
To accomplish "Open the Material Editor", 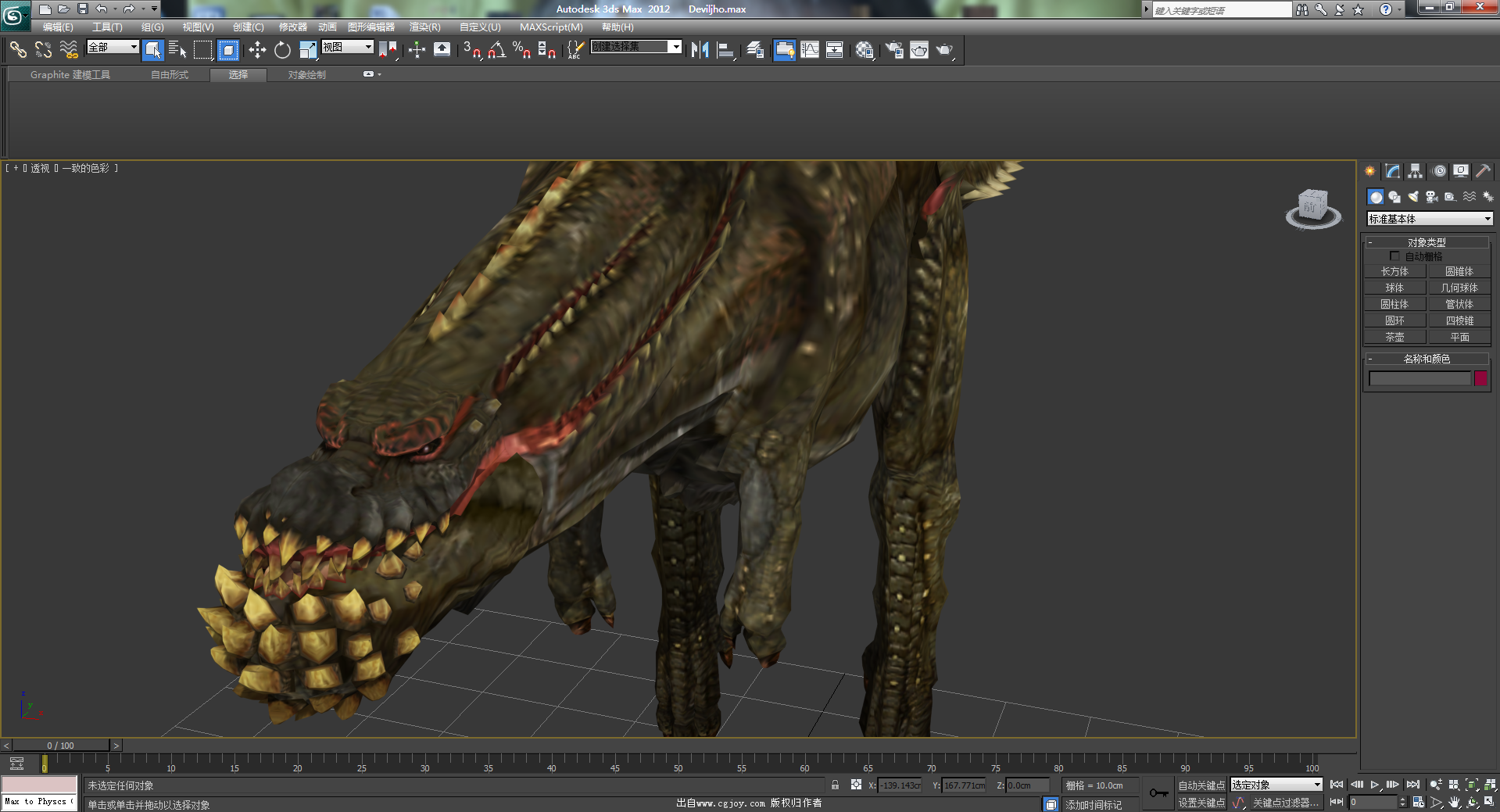I will click(865, 50).
